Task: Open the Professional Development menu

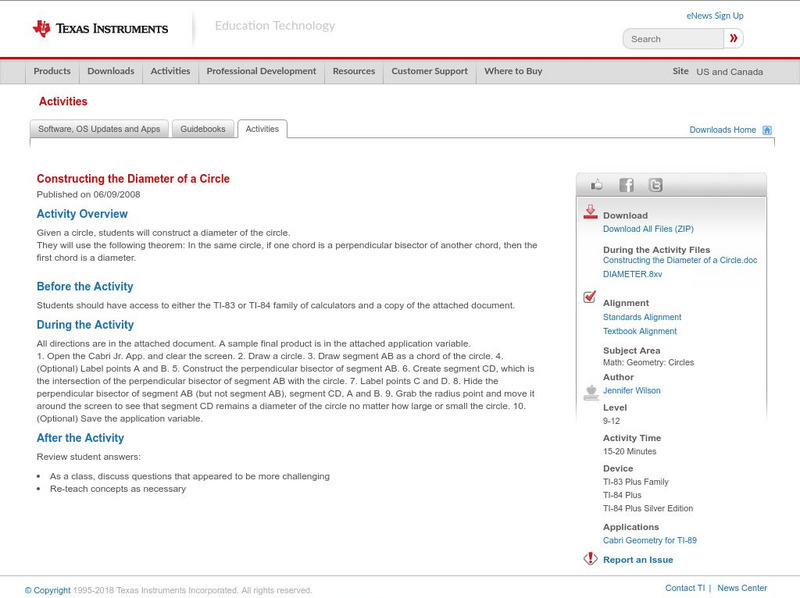Action: click(x=261, y=71)
